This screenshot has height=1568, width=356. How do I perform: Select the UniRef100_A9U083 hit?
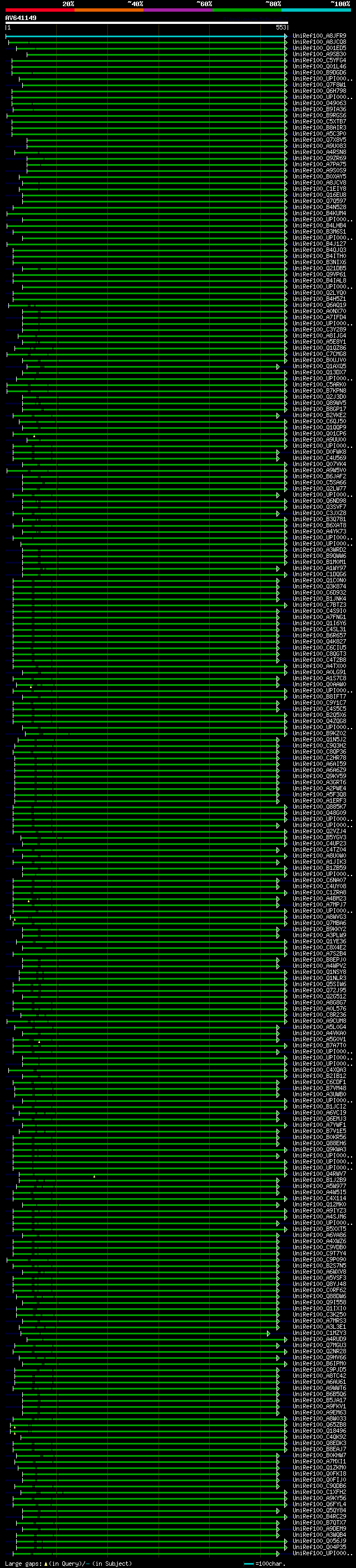coord(319,146)
